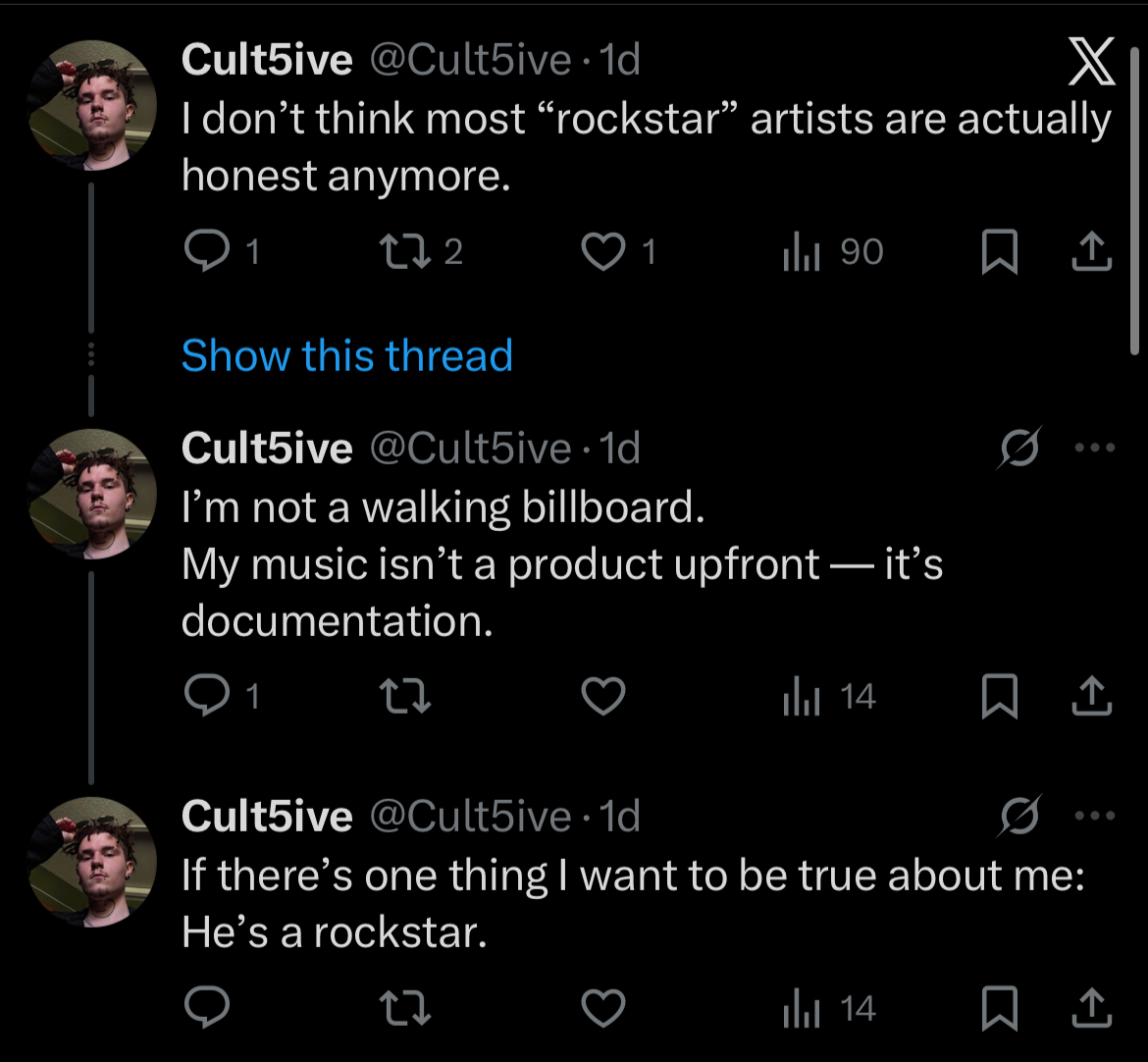The image size is (1148, 1062).
Task: Open more options on "He's a rockstar" tweet
Action: [1095, 816]
